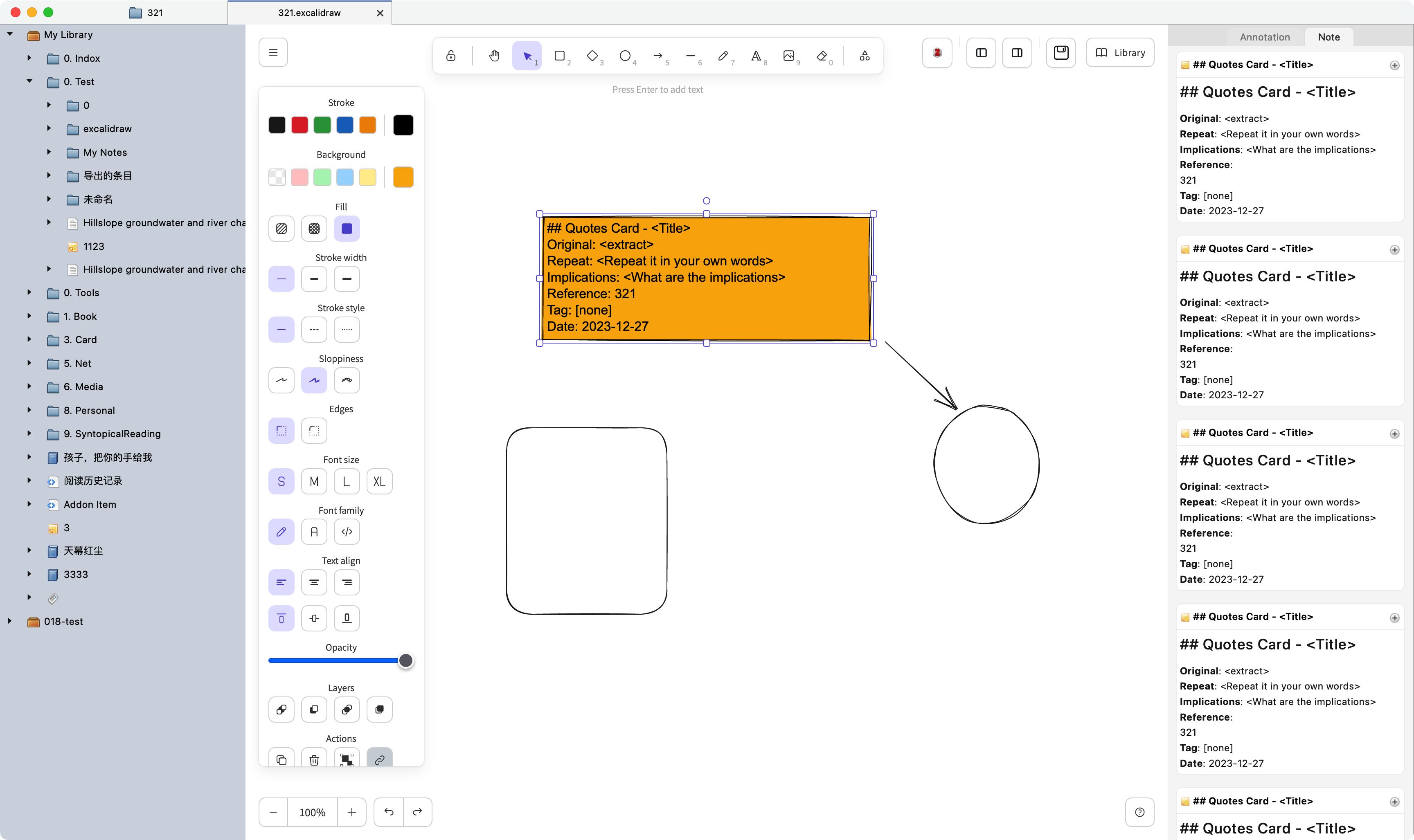
Task: Switch to the Annotation tab
Action: tap(1265, 37)
